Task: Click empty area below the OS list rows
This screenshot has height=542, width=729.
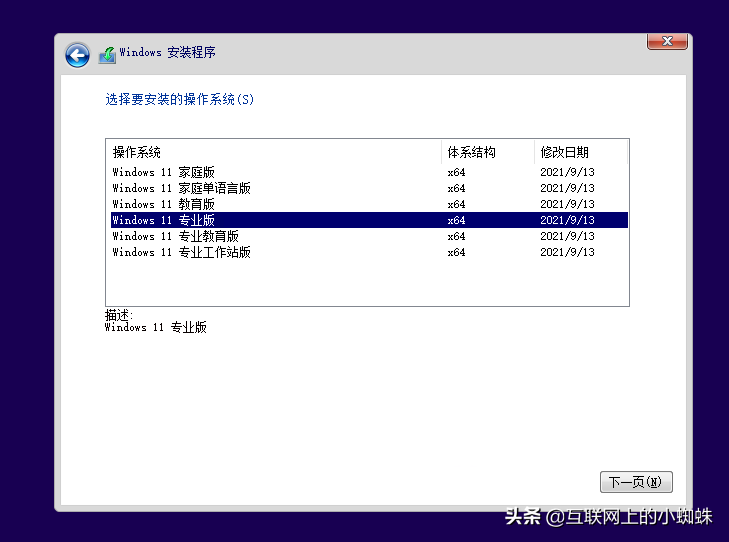Action: [x=367, y=282]
